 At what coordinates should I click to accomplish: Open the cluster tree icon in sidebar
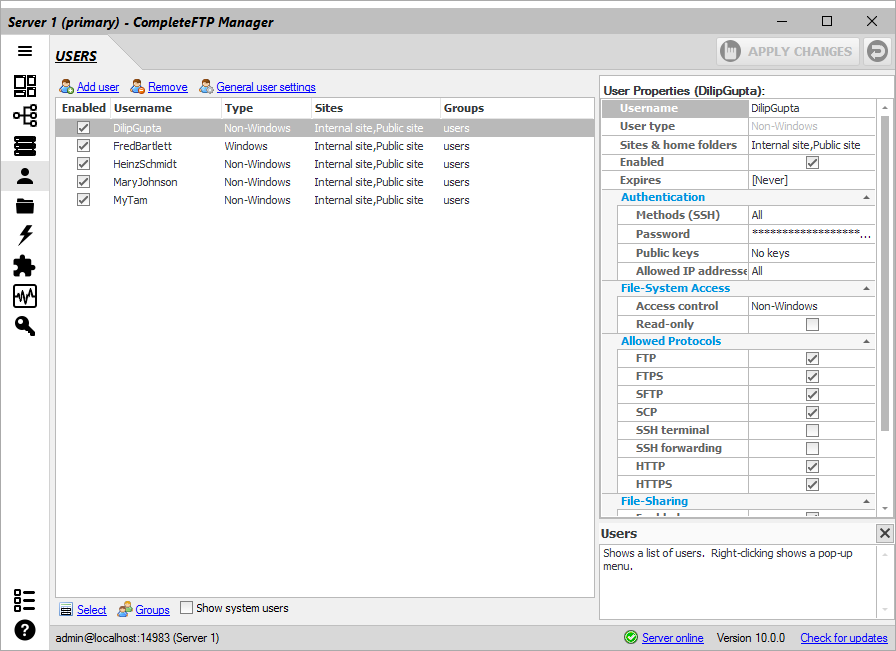coord(25,115)
